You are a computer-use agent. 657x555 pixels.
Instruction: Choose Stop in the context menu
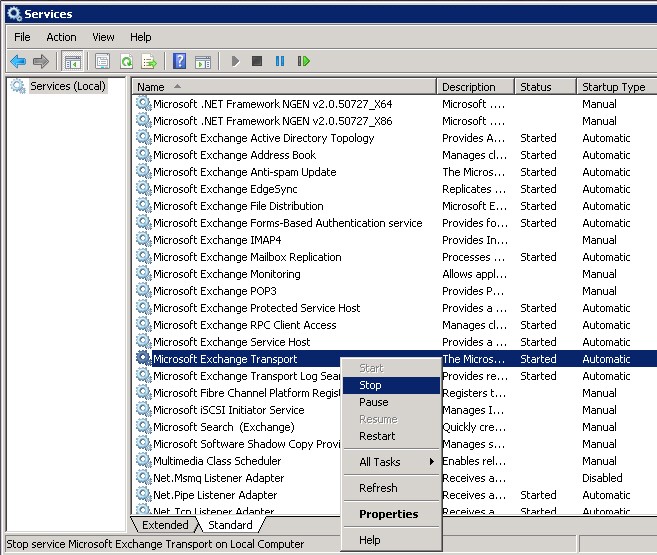point(370,385)
